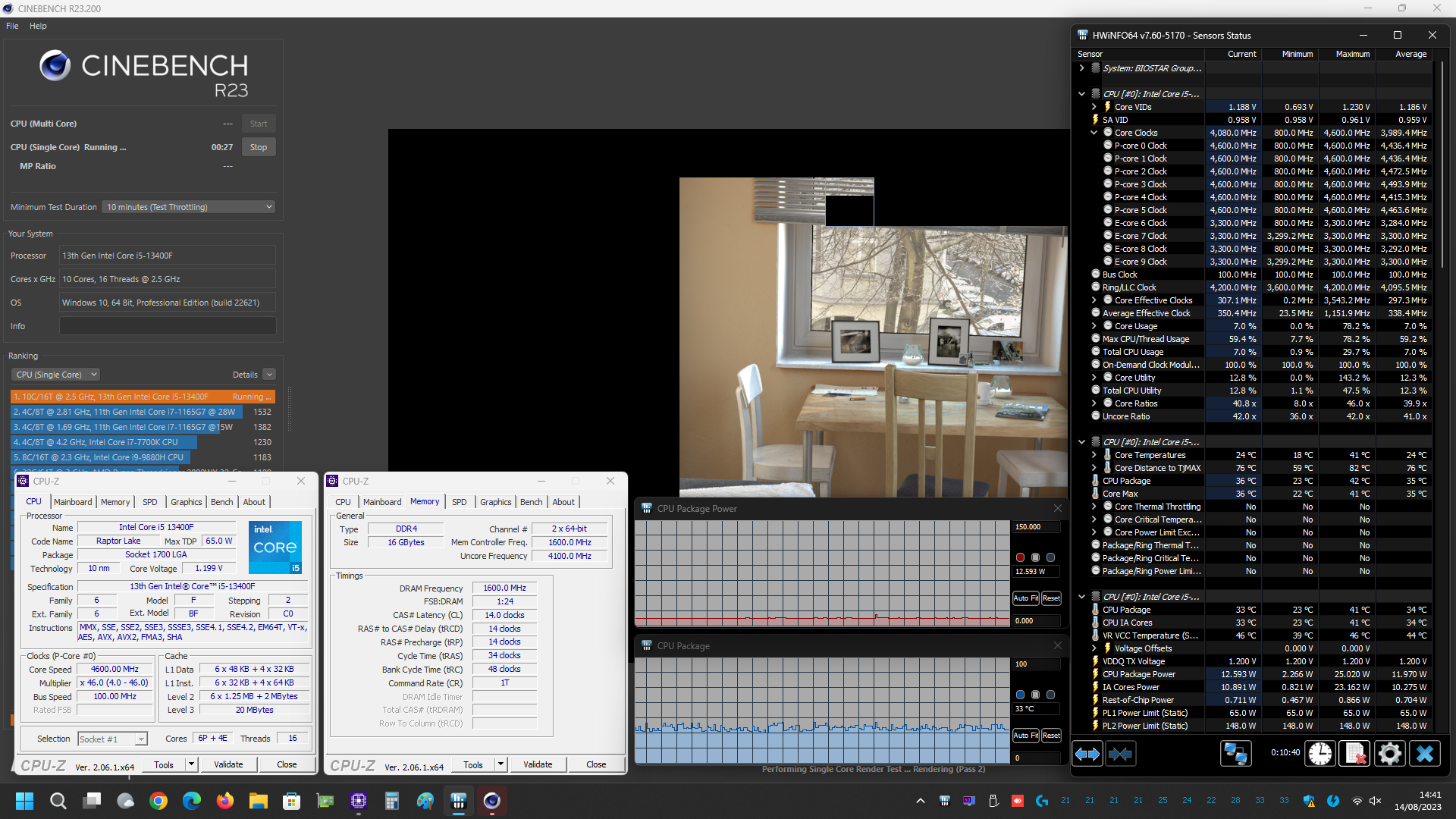Close CPU Package Power graph window
Viewport: 1456px width, 819px height.
click(1058, 508)
